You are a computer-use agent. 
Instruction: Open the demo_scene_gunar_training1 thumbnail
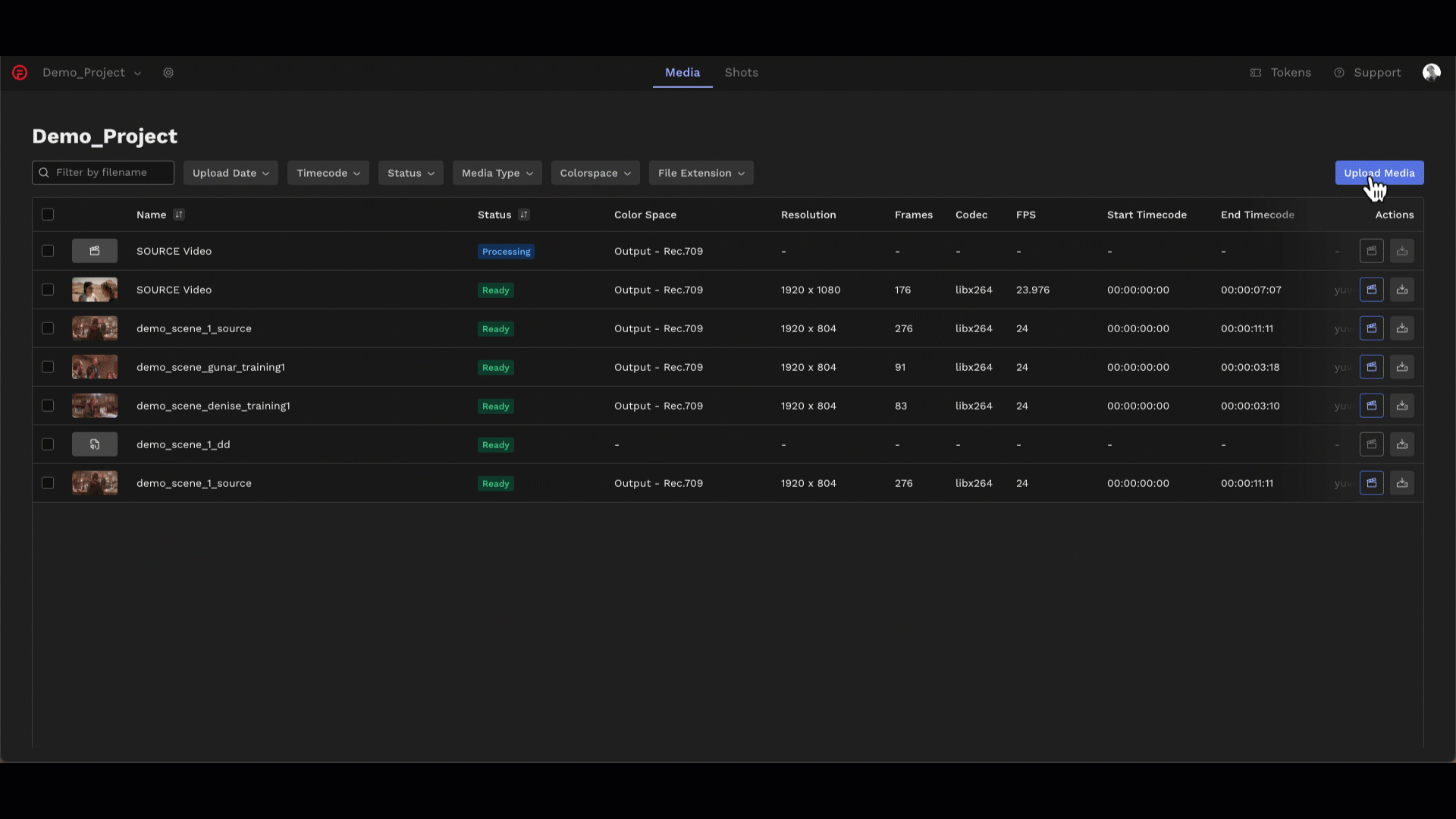click(95, 367)
